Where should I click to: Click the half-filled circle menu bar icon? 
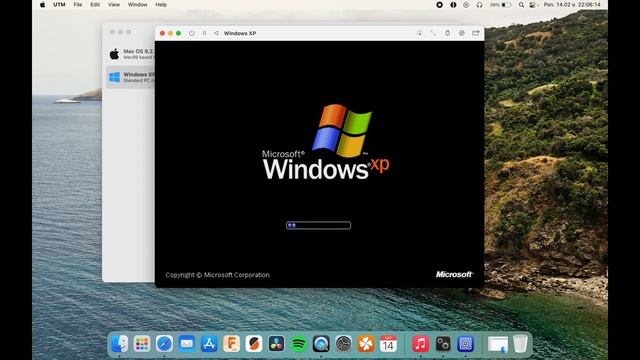pyautogui.click(x=453, y=5)
